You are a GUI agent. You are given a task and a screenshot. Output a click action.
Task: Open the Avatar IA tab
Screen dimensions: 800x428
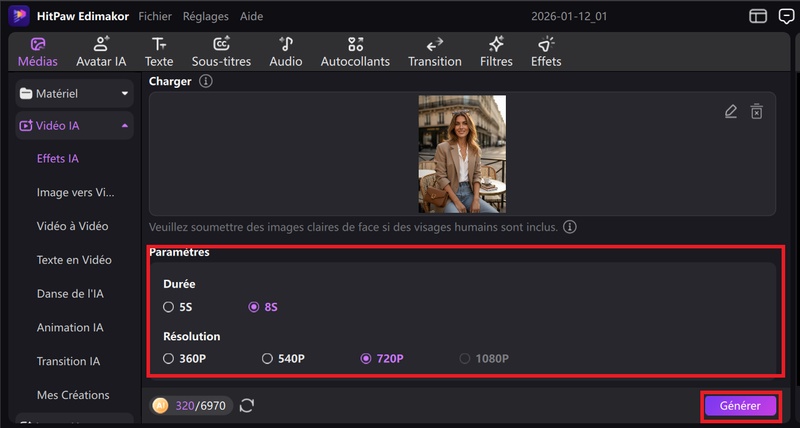pos(101,52)
